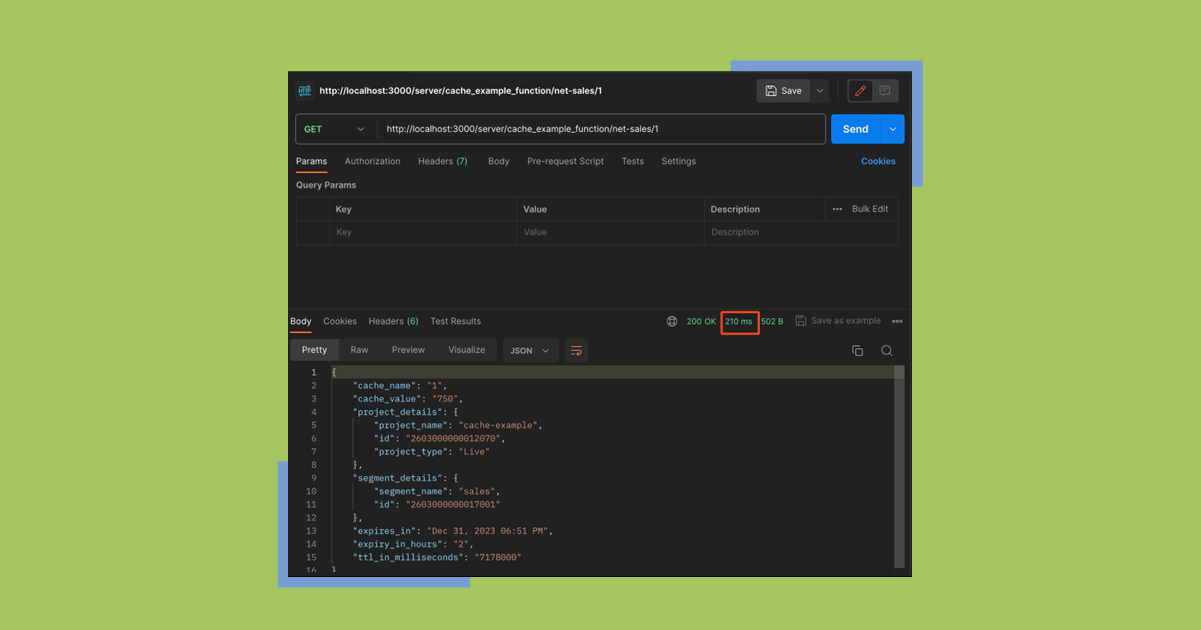1201x630 pixels.
Task: Open the response Cookies tab
Action: click(340, 321)
